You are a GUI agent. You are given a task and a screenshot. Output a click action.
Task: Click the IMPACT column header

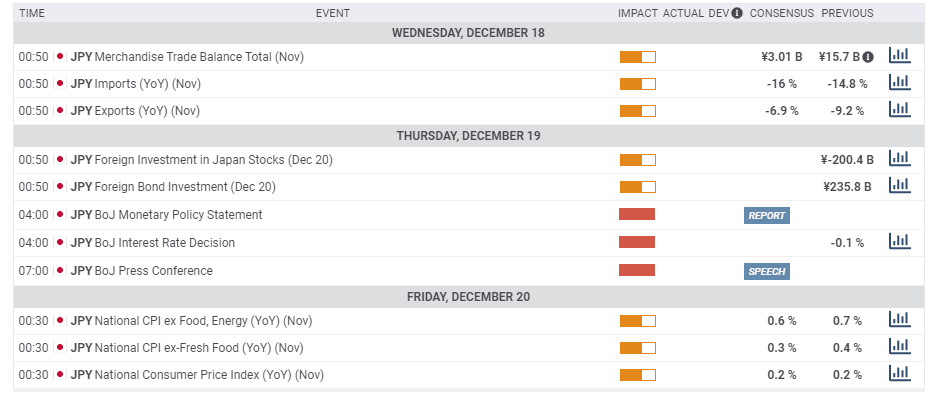[x=638, y=13]
